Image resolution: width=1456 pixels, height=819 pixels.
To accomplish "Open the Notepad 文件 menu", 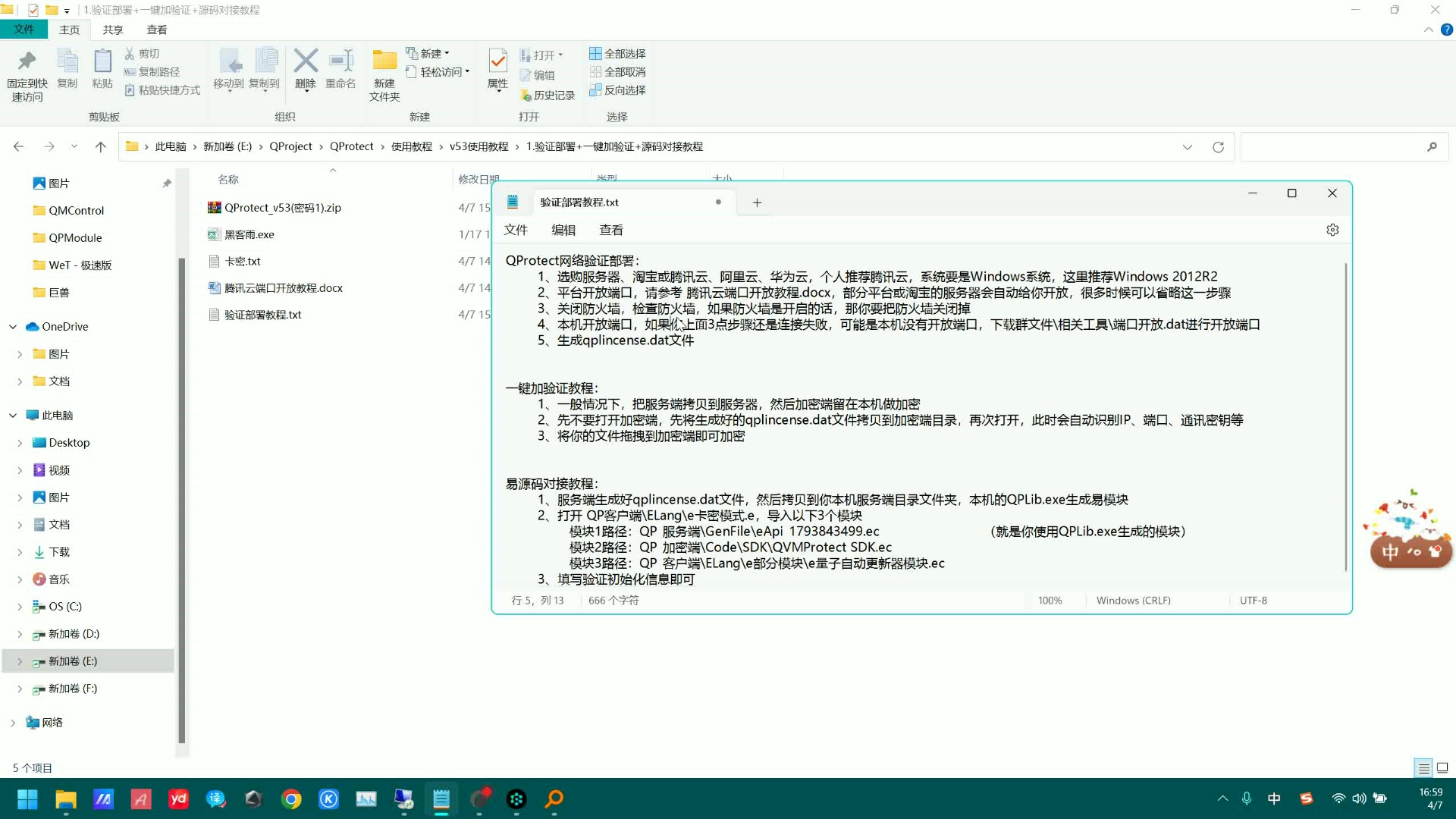I will tap(516, 230).
